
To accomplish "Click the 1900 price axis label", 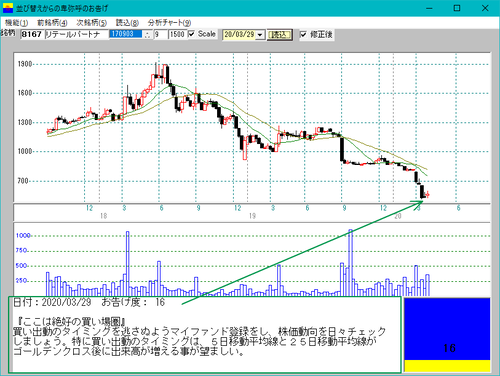I will point(25,64).
